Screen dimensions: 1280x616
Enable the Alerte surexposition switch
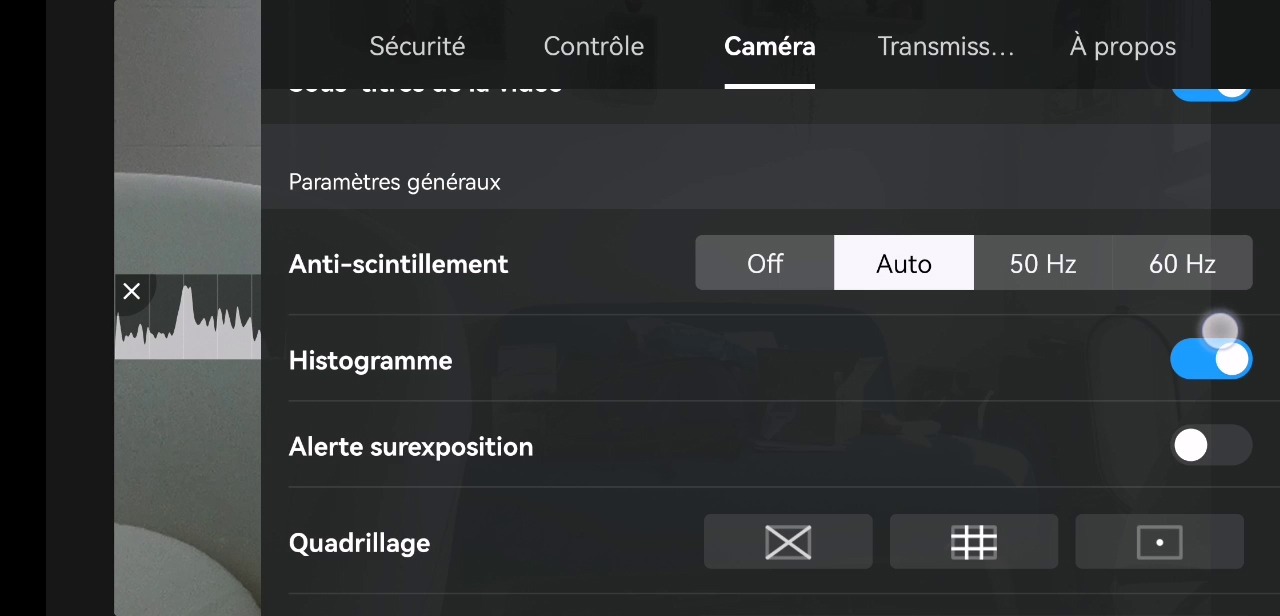coord(1211,445)
